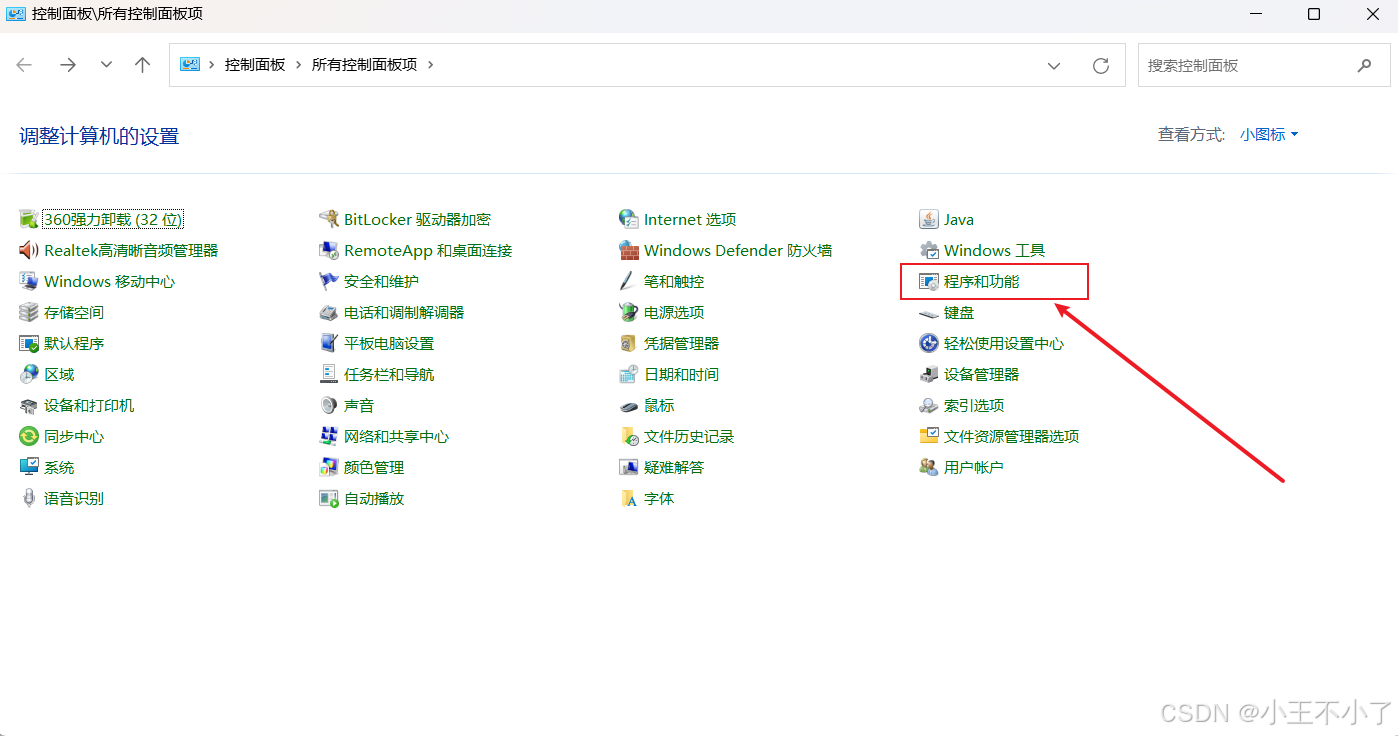Click the 所有控制面板项 breadcrumb segment
This screenshot has height=736, width=1398.
364,64
